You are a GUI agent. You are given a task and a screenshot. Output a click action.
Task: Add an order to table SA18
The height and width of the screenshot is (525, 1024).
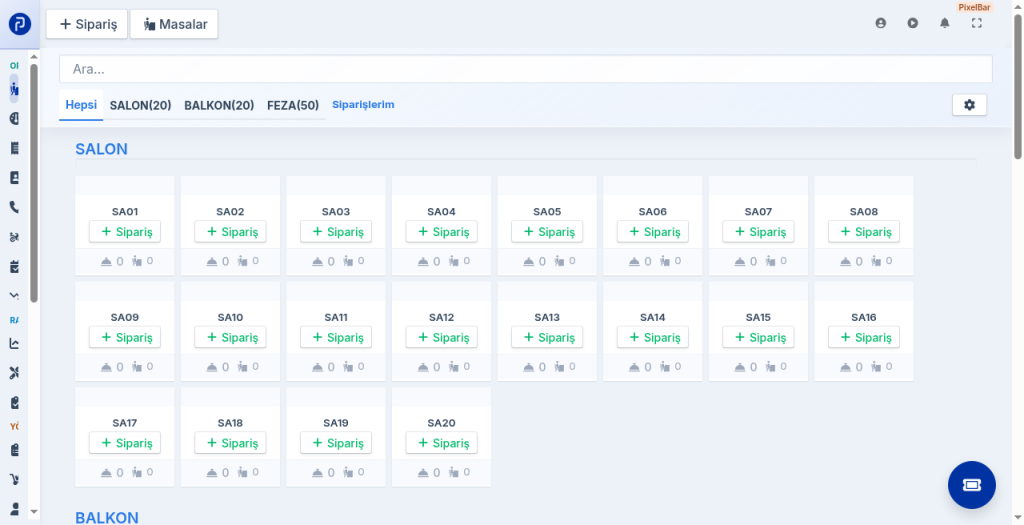(x=230, y=443)
